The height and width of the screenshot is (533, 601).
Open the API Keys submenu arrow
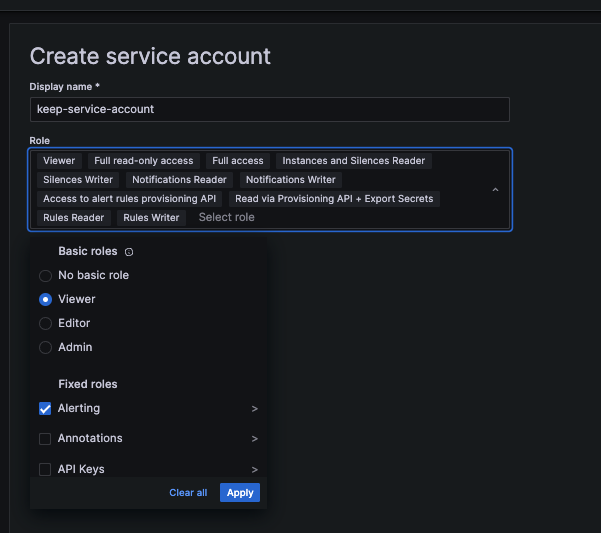[255, 470]
